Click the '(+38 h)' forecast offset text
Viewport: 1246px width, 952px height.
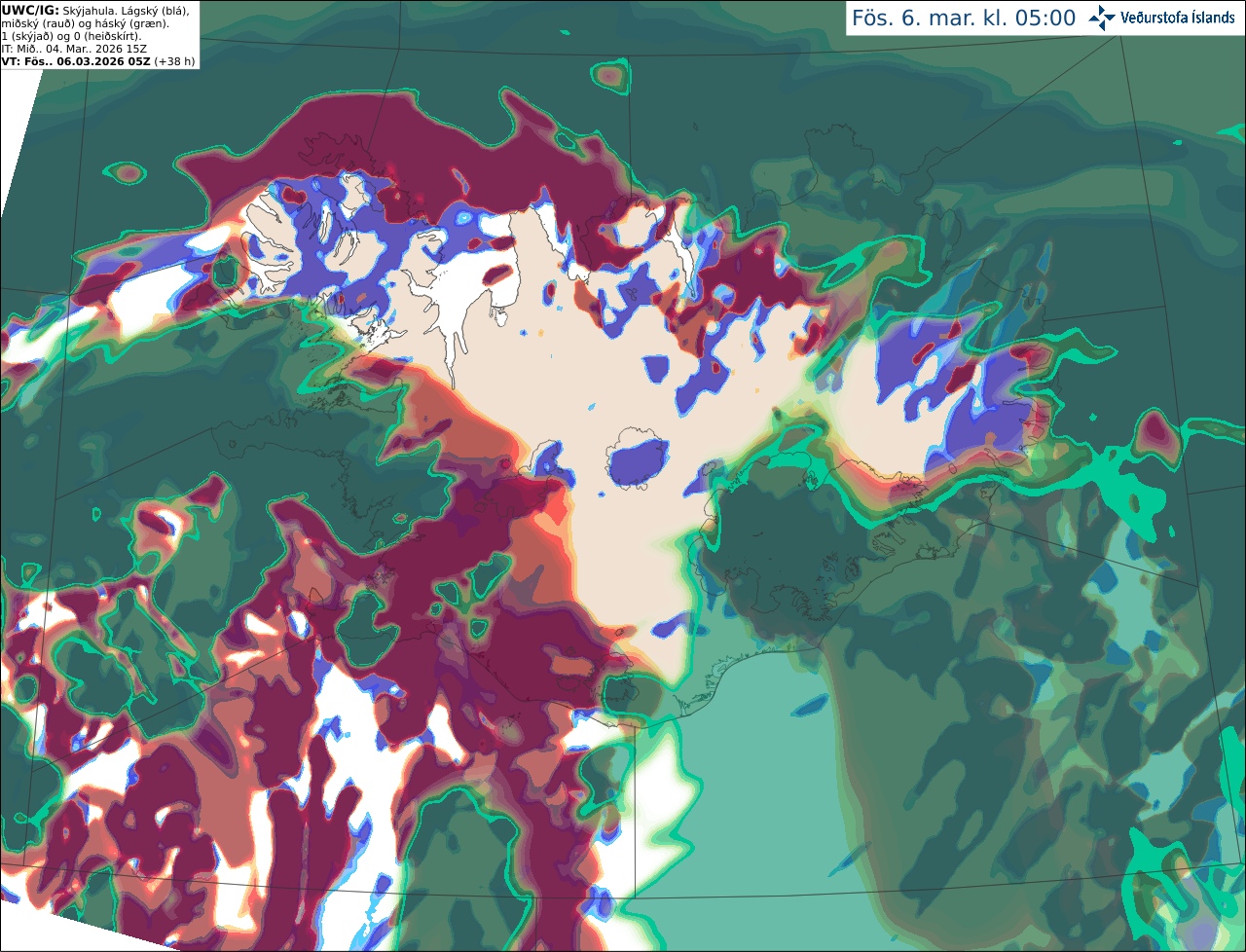click(x=174, y=61)
